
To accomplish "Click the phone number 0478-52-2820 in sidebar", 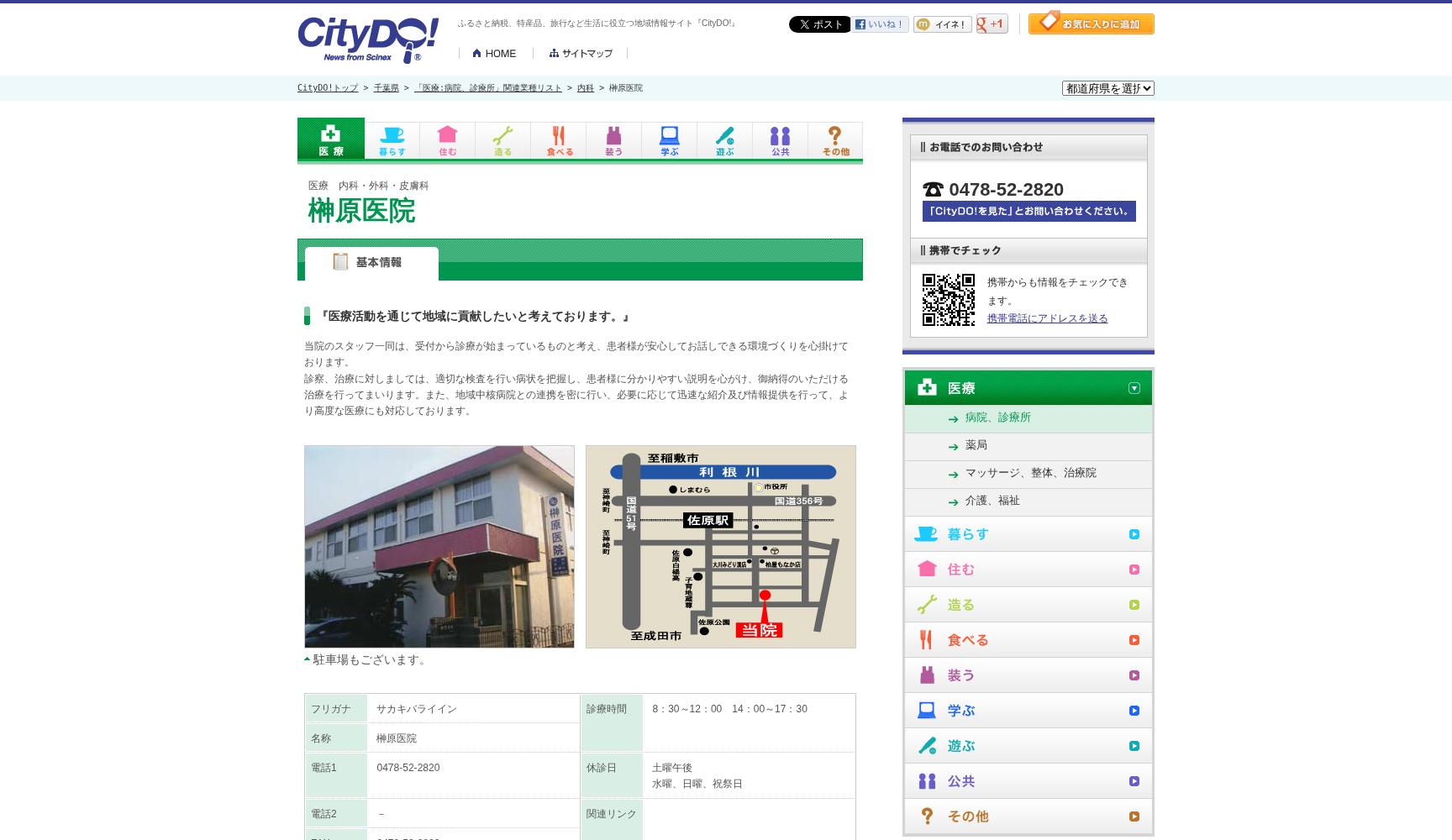I will click(x=1006, y=190).
